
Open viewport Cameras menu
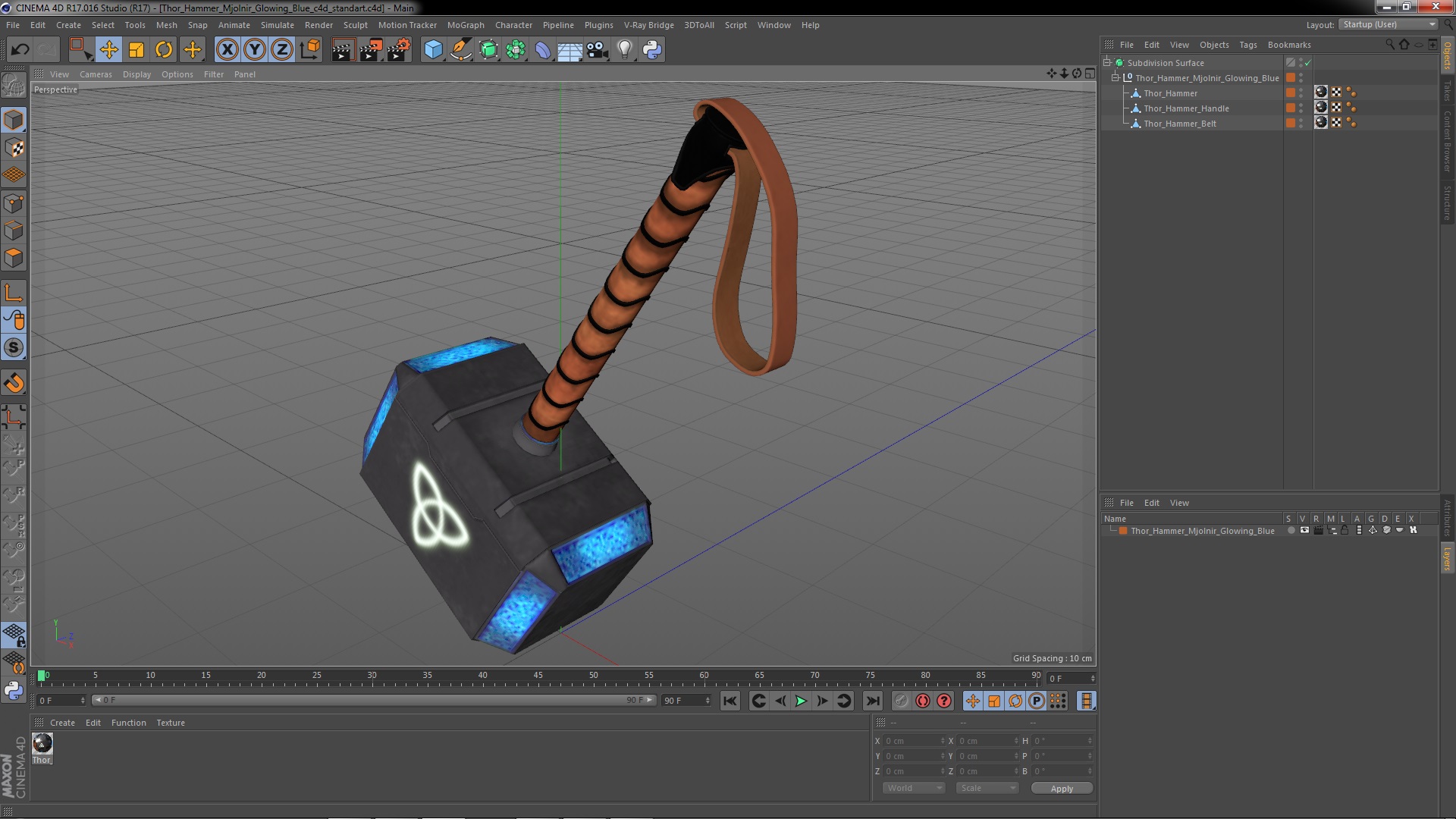[x=96, y=74]
